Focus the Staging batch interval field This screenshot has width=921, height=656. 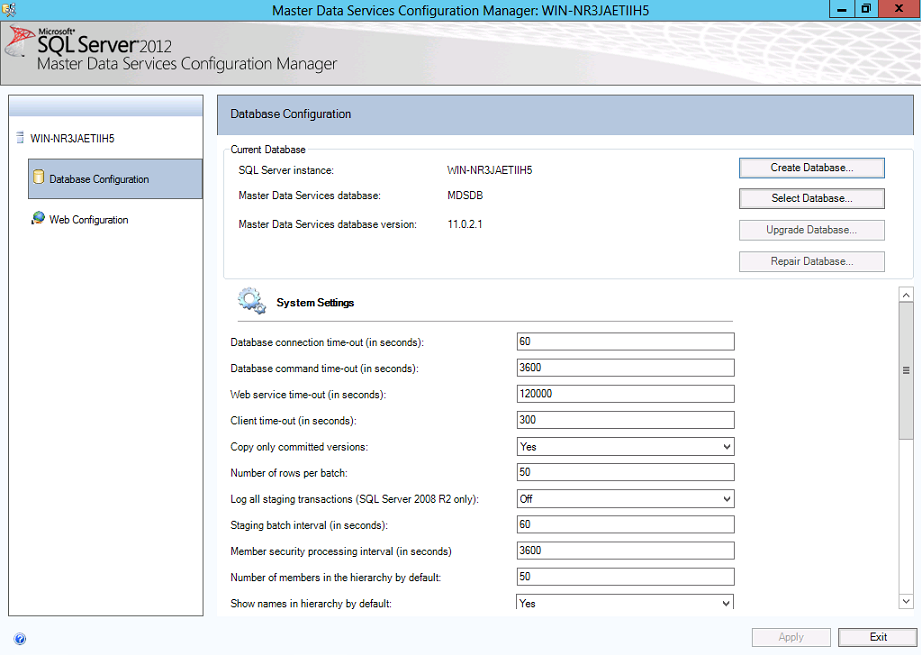[626, 524]
